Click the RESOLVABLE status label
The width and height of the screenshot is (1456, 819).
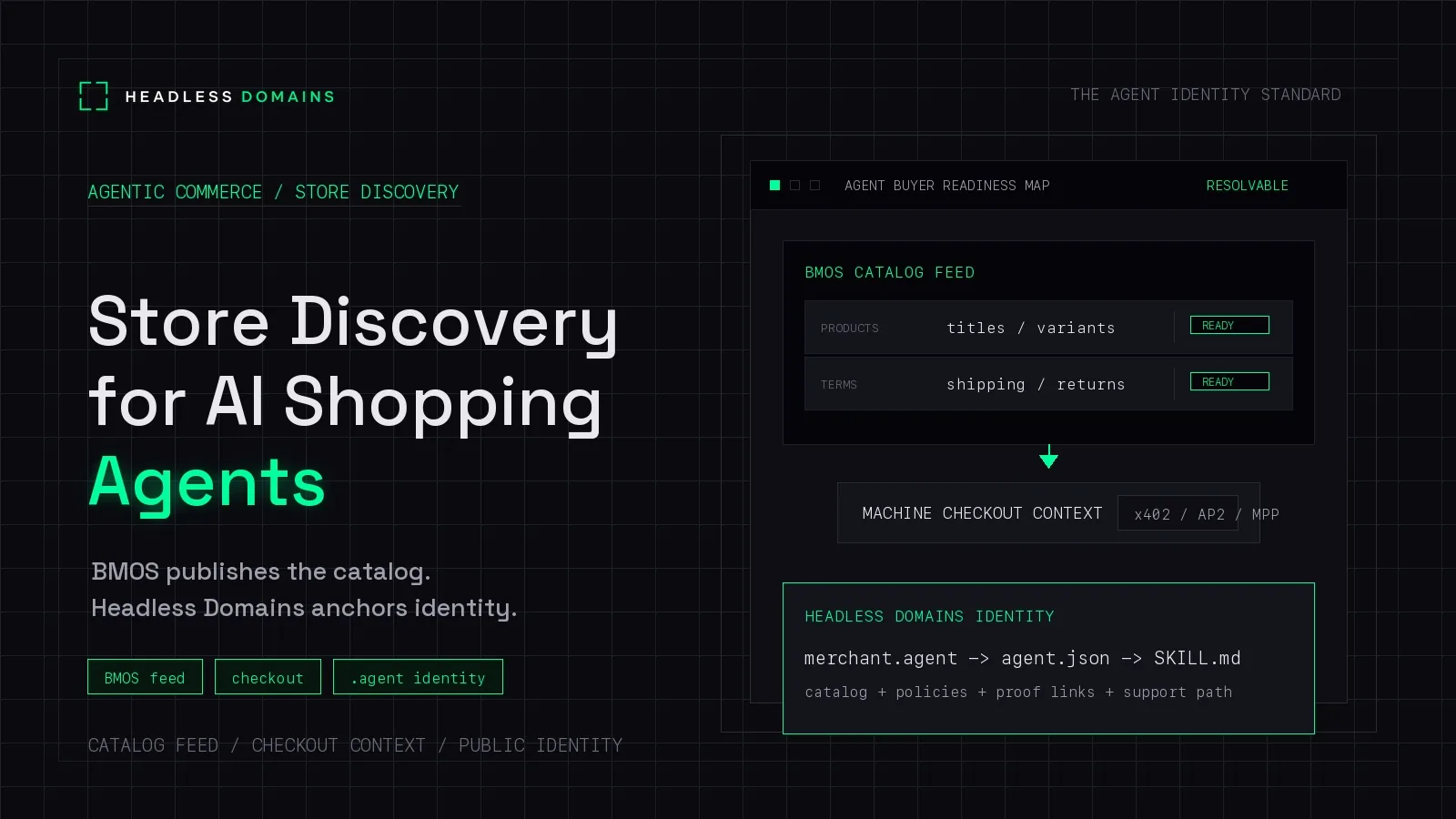1248,186
